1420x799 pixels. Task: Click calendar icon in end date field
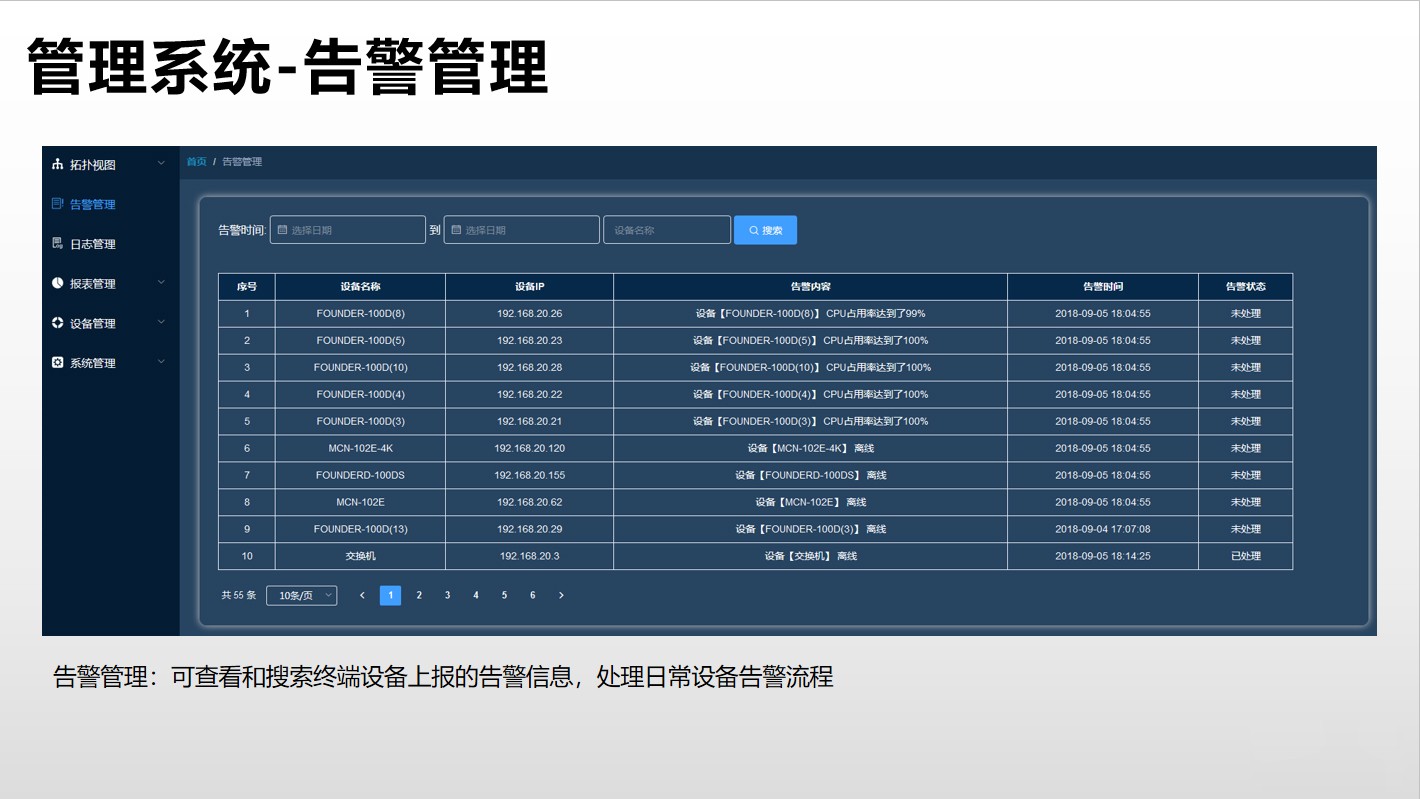[456, 230]
